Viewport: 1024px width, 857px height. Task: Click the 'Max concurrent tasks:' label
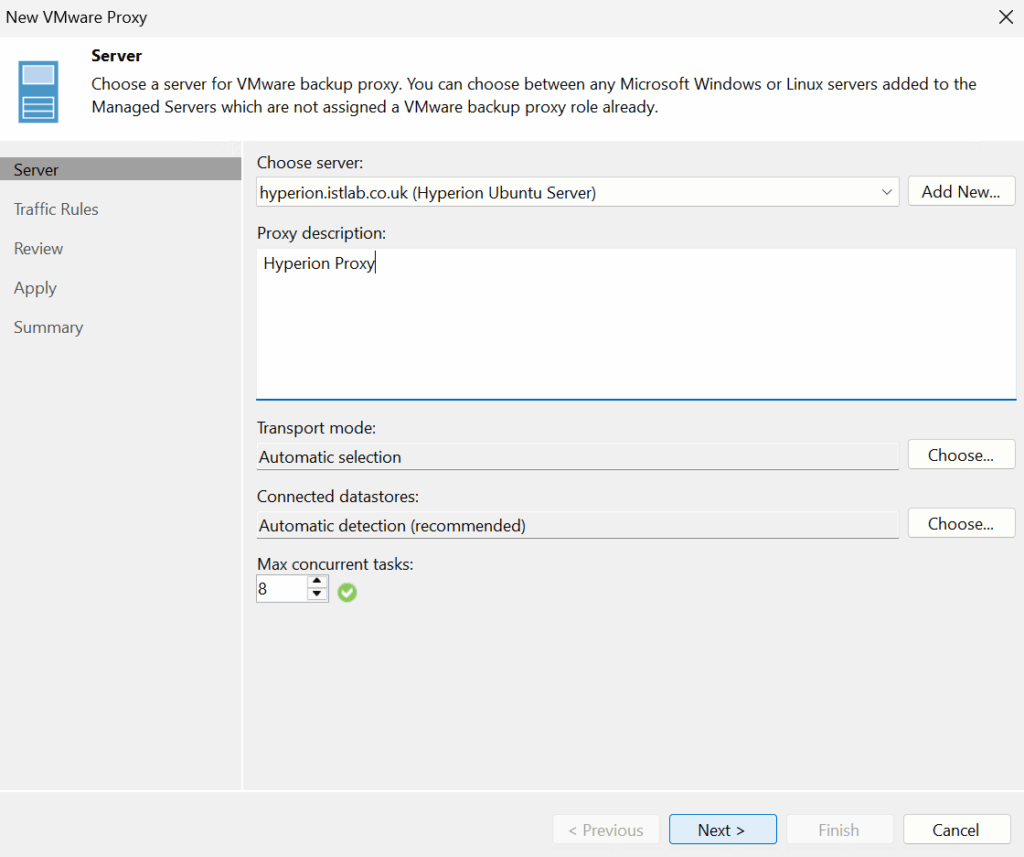click(335, 564)
